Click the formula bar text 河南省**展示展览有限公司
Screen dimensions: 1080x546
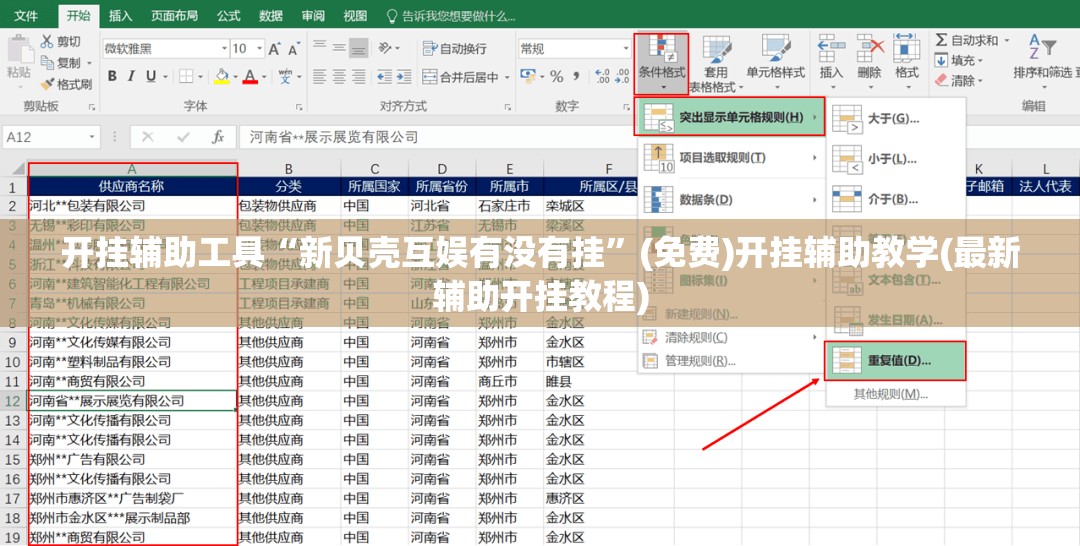click(334, 137)
